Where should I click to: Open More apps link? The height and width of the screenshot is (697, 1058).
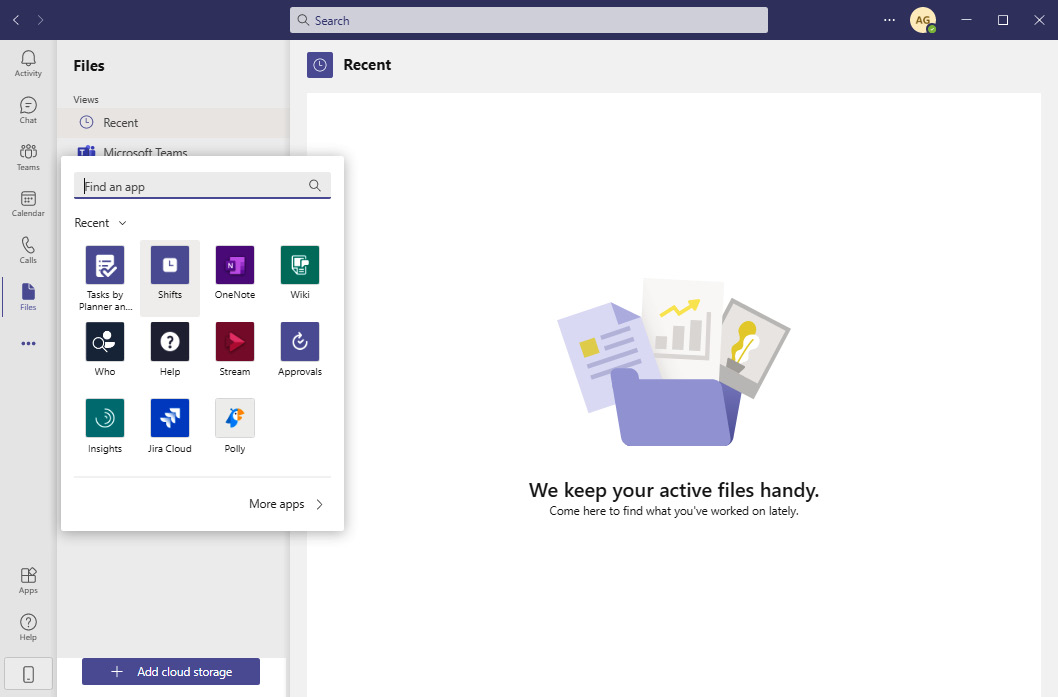click(286, 504)
